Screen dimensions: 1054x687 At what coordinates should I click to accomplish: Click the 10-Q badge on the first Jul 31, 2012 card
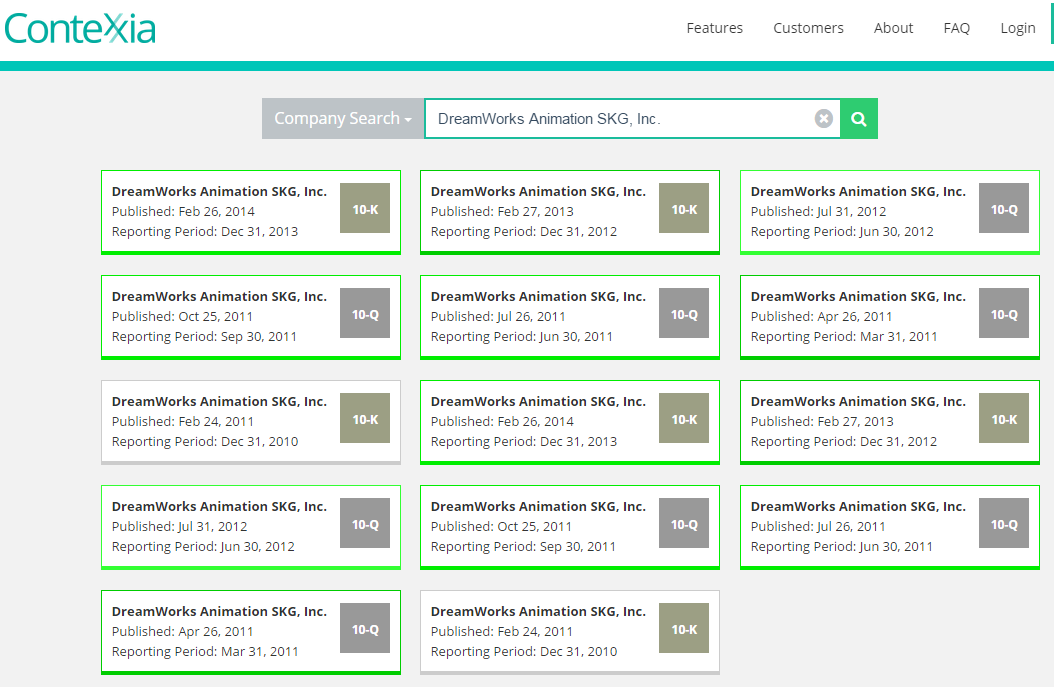[x=1004, y=208]
